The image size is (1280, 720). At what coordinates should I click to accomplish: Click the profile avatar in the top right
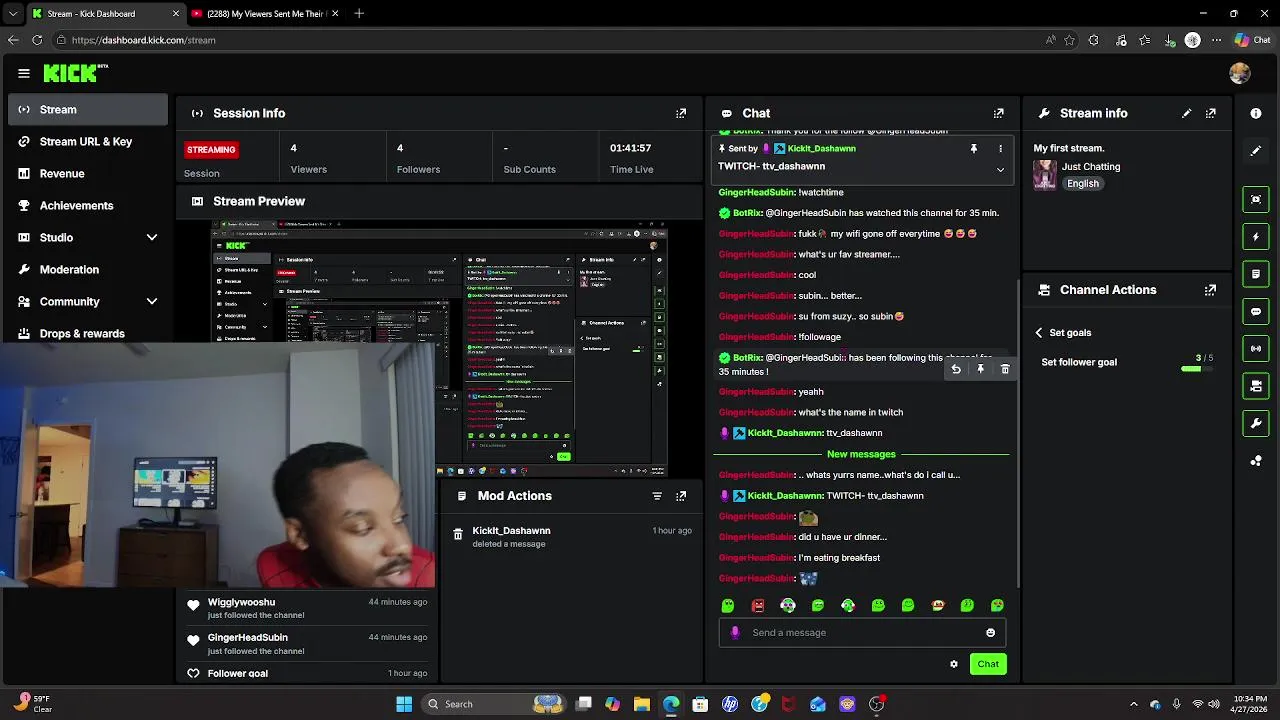tap(1240, 73)
